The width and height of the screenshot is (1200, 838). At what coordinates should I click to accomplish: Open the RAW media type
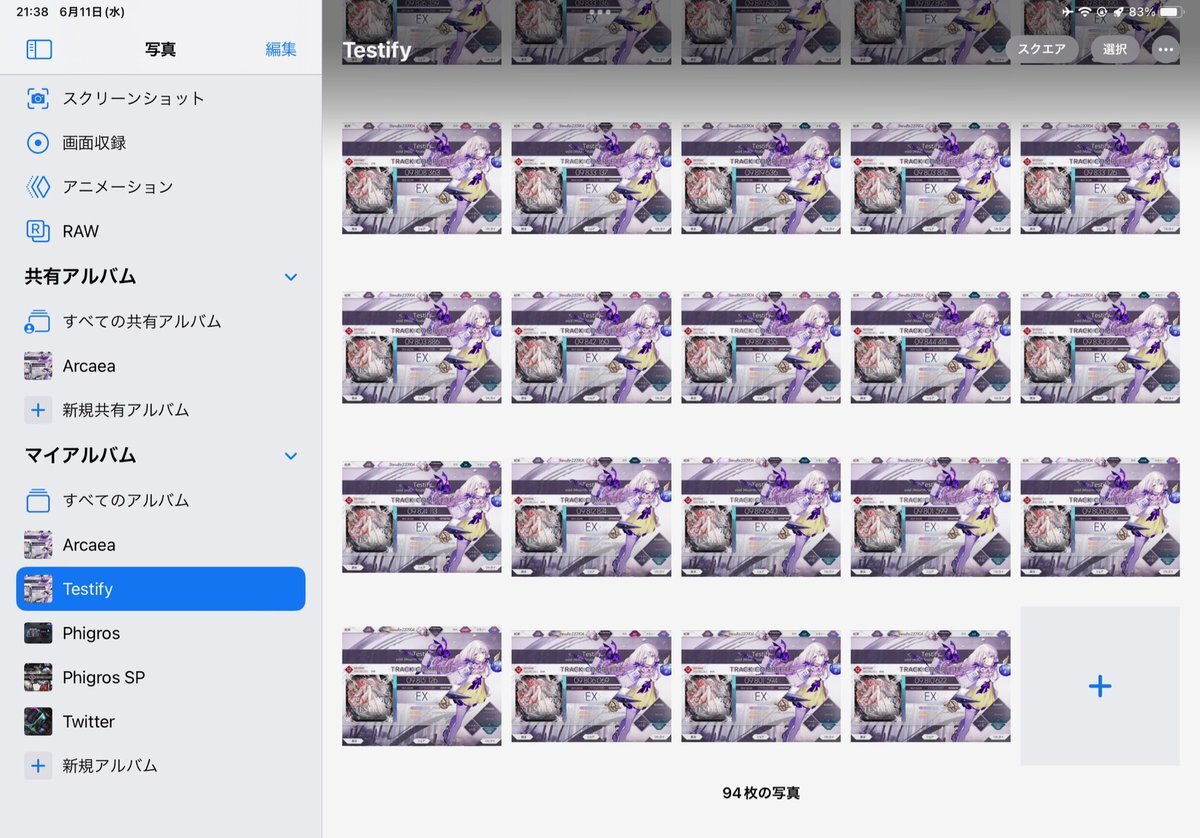click(x=161, y=231)
